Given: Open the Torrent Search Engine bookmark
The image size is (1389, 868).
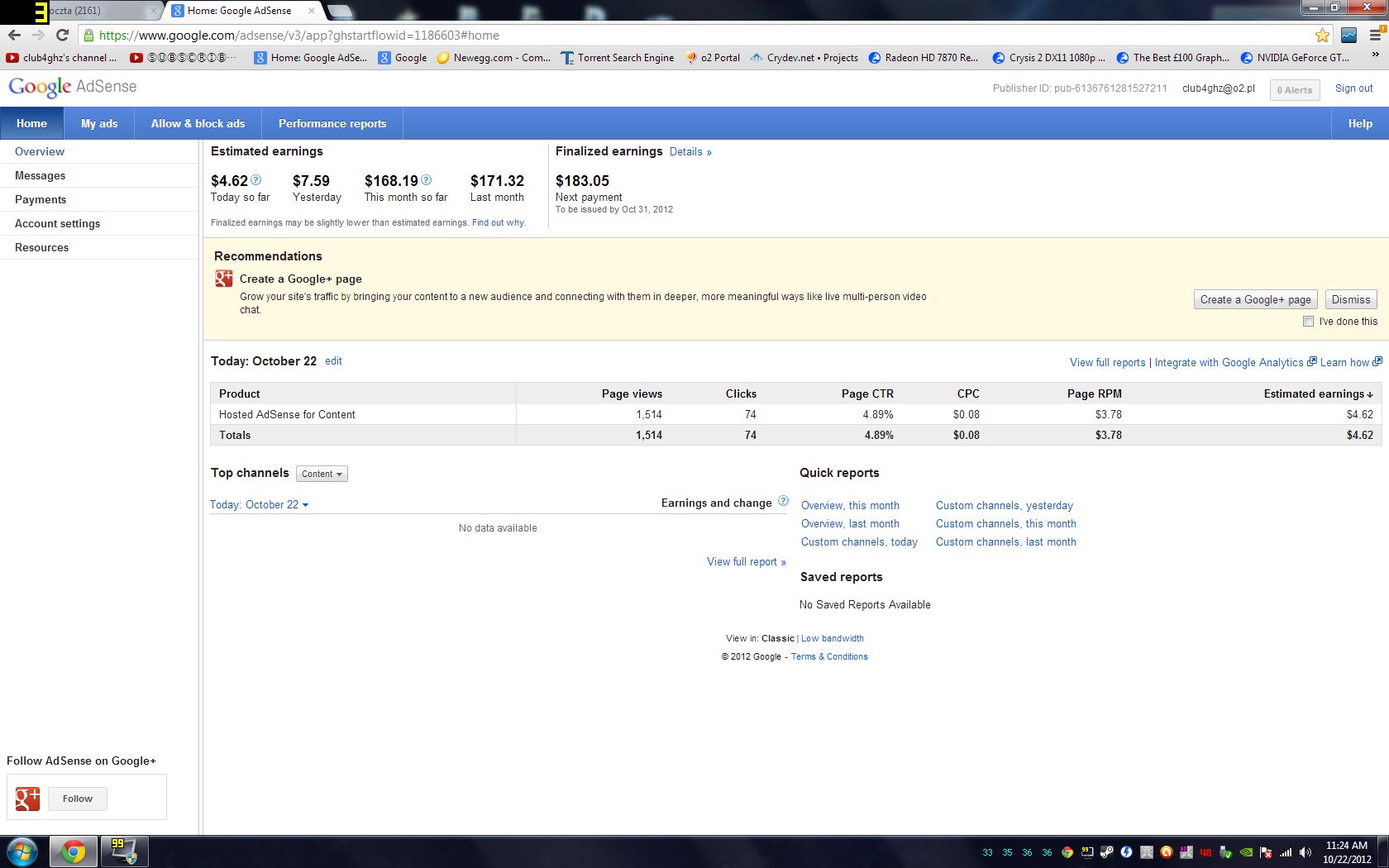Looking at the screenshot, I should click(617, 58).
